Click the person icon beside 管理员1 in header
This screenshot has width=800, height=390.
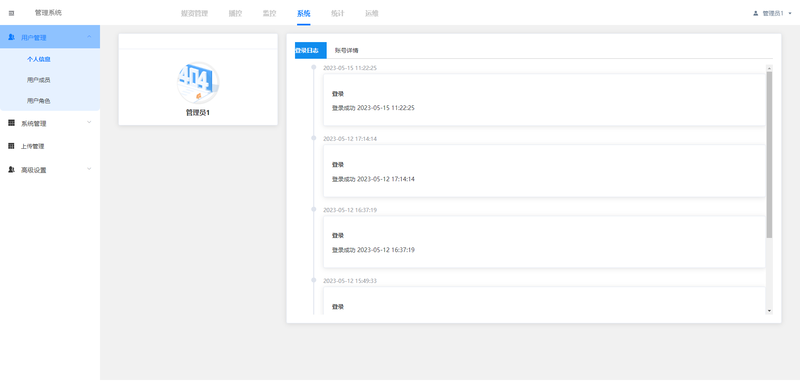pos(756,14)
